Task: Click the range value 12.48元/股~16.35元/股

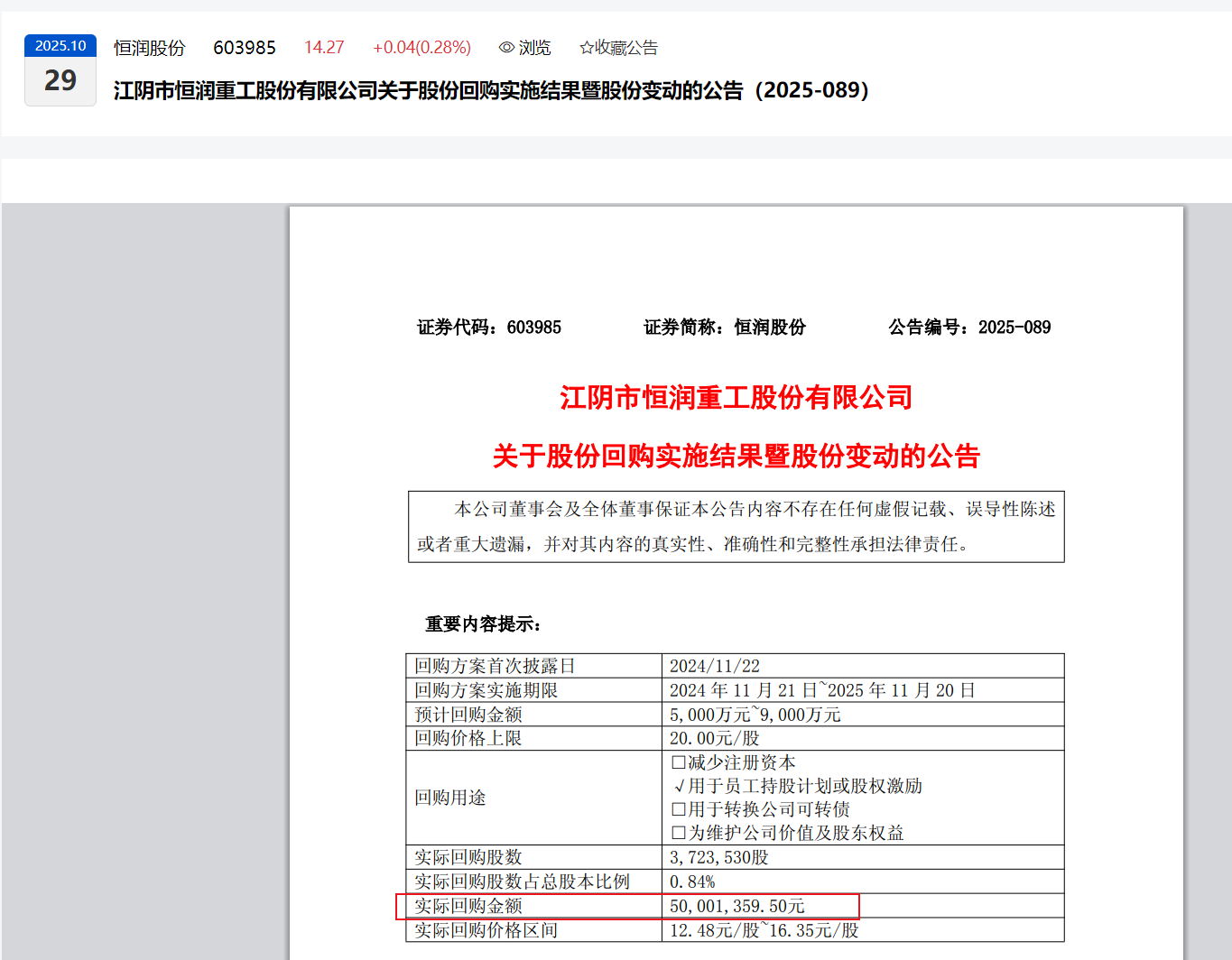Action: coord(764,930)
